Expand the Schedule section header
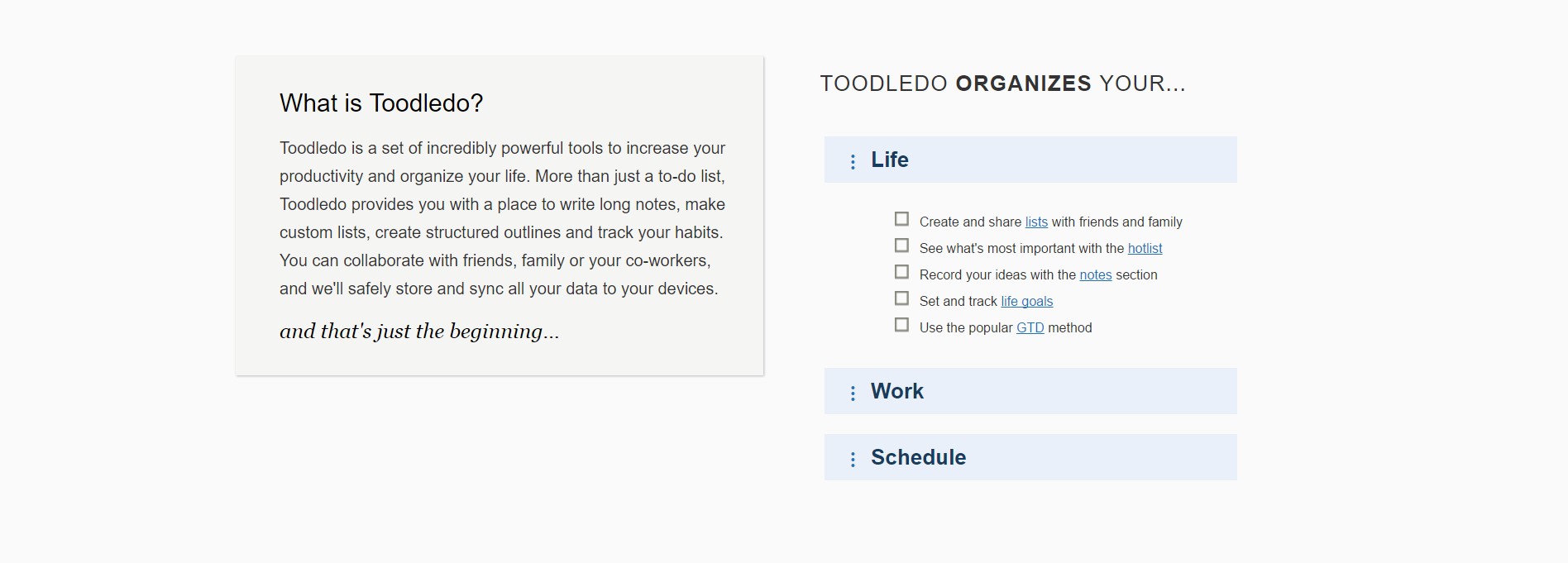This screenshot has height=563, width=1568. (x=1030, y=457)
